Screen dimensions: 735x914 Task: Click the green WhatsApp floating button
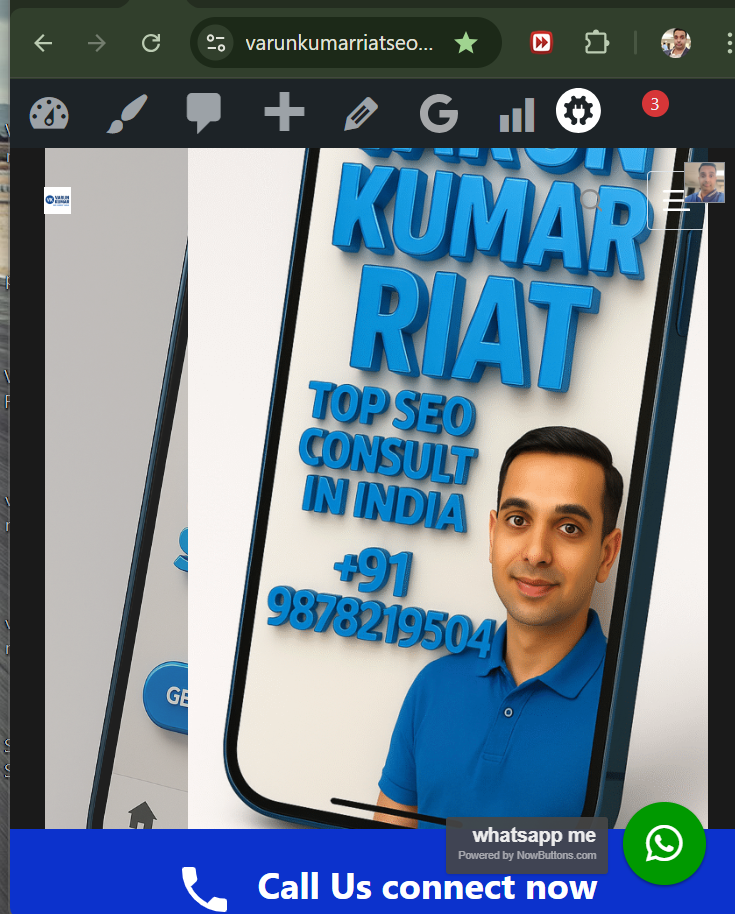point(664,843)
